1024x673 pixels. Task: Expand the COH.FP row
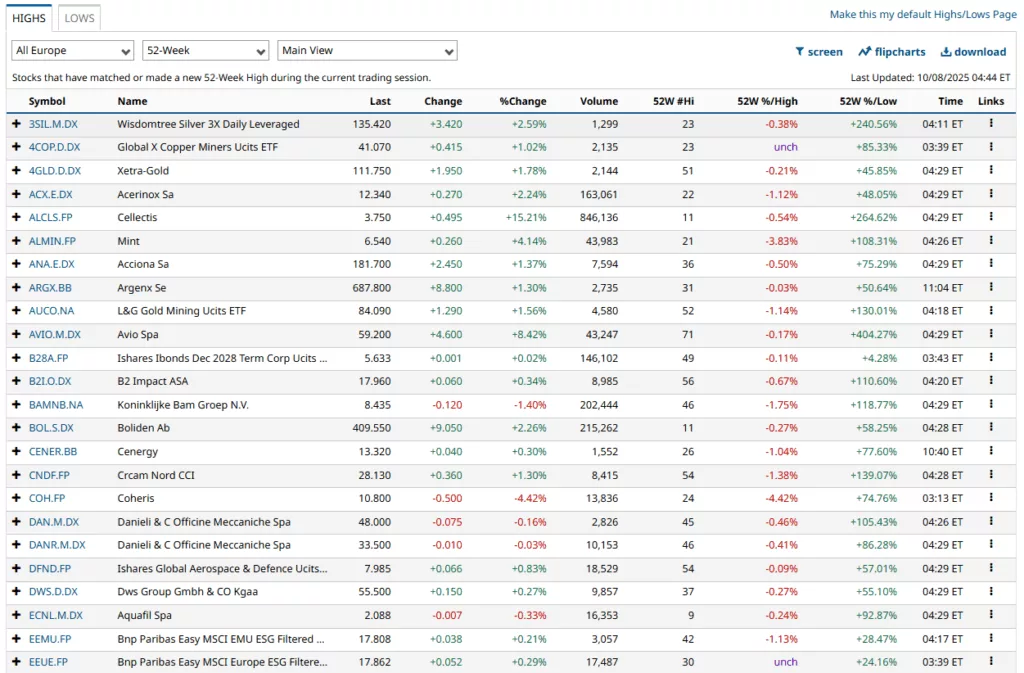(16, 498)
